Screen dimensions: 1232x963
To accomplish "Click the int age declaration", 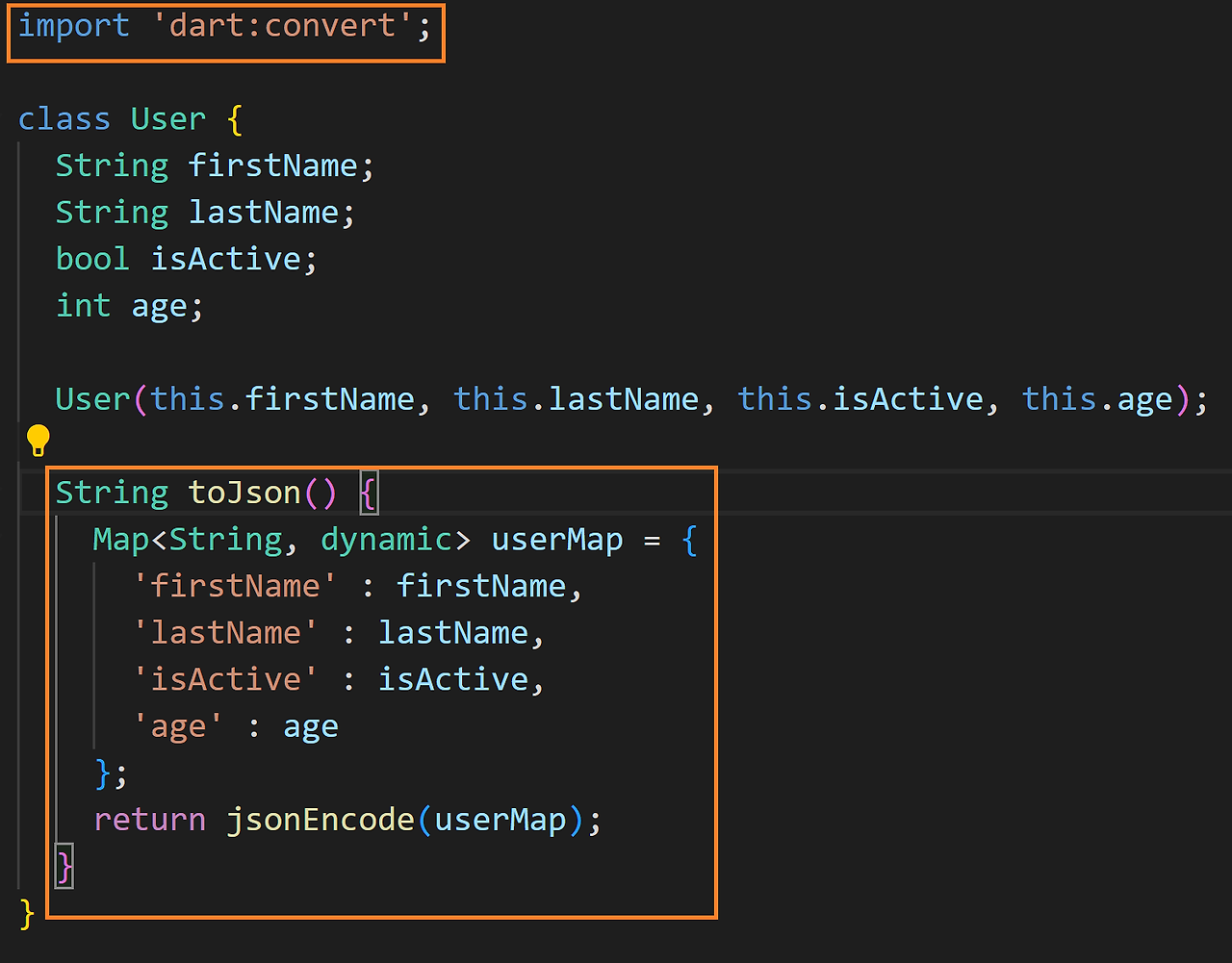I will pyautogui.click(x=128, y=305).
